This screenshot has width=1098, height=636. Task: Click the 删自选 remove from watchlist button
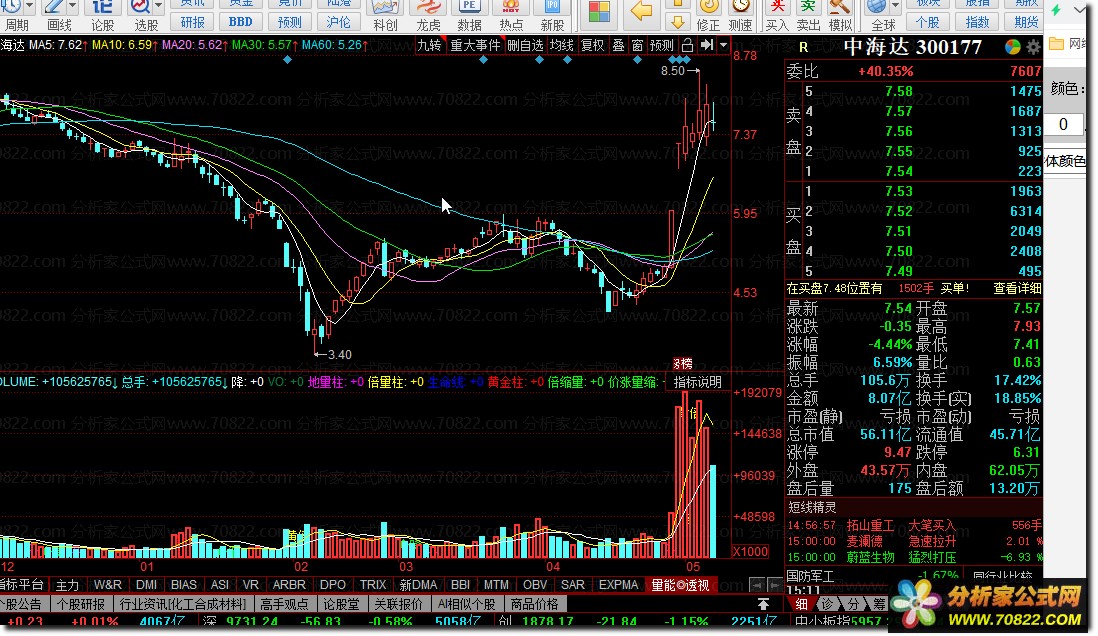click(x=525, y=45)
